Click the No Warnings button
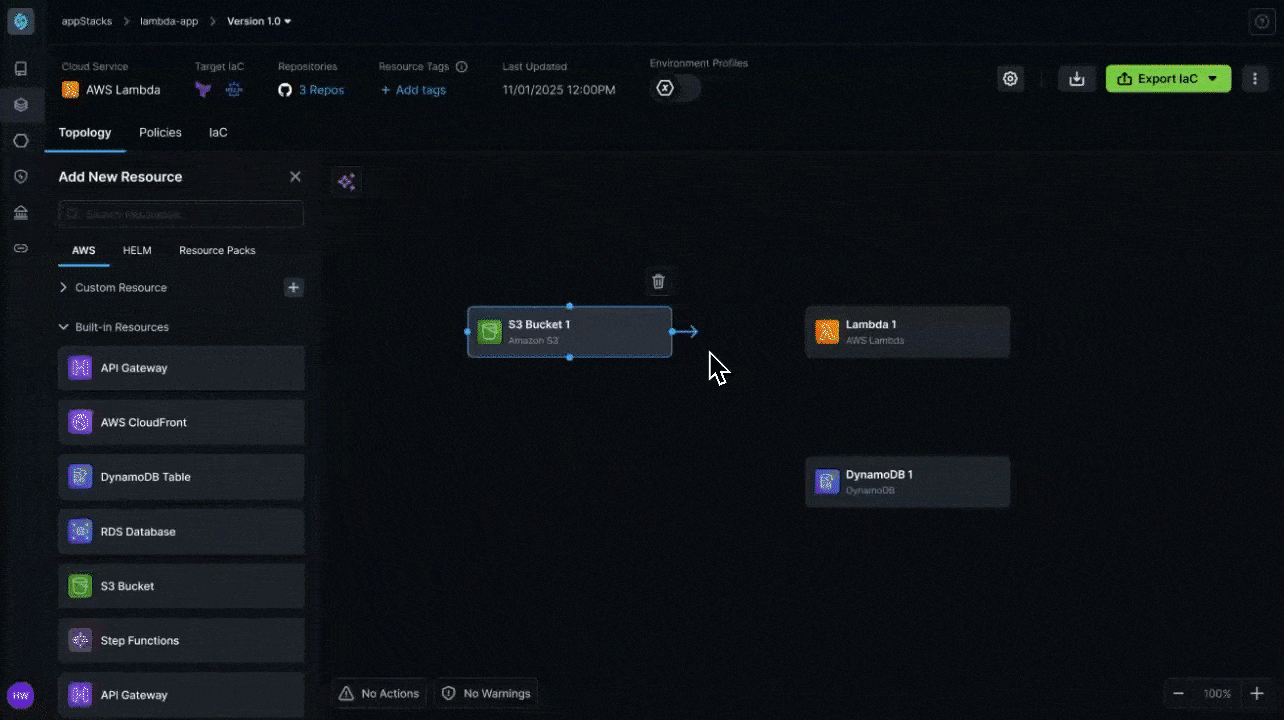The image size is (1284, 720). click(486, 693)
